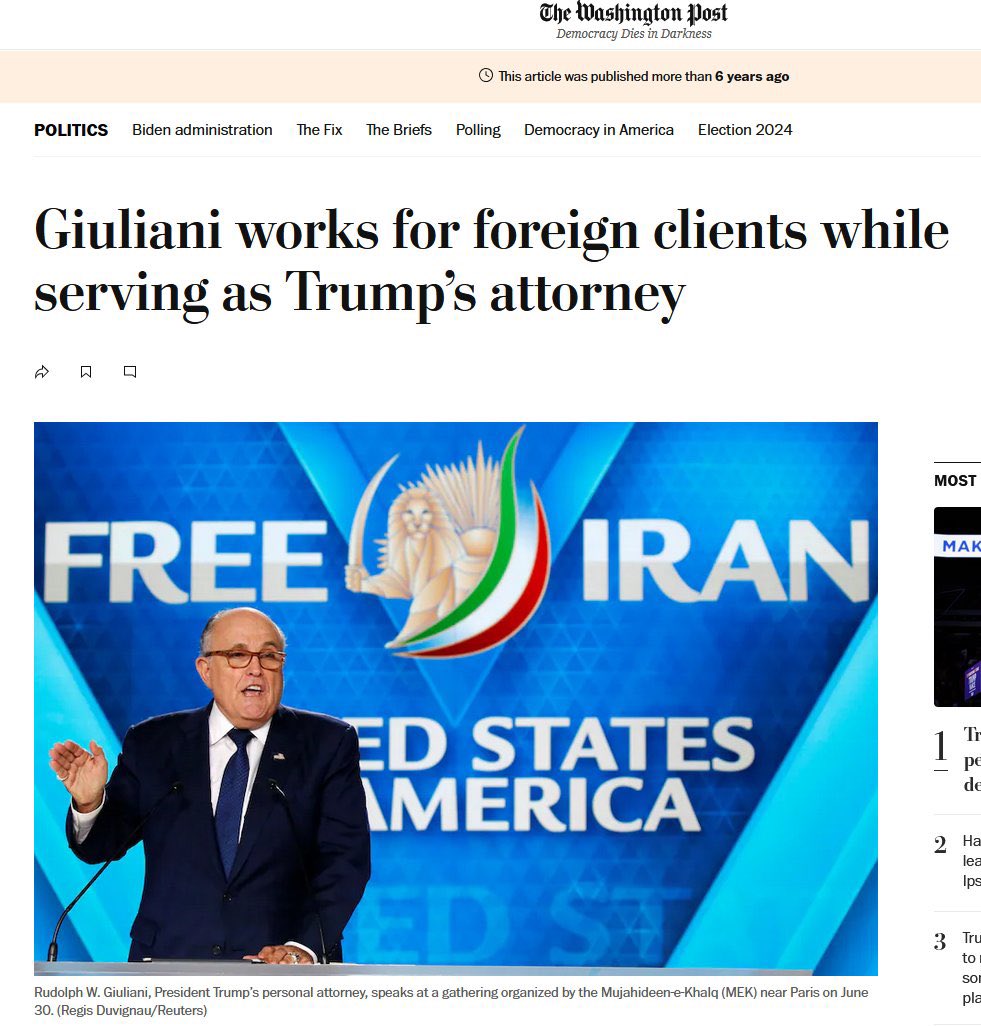Click the Democracy Dies in Darkness tagline

(x=633, y=34)
